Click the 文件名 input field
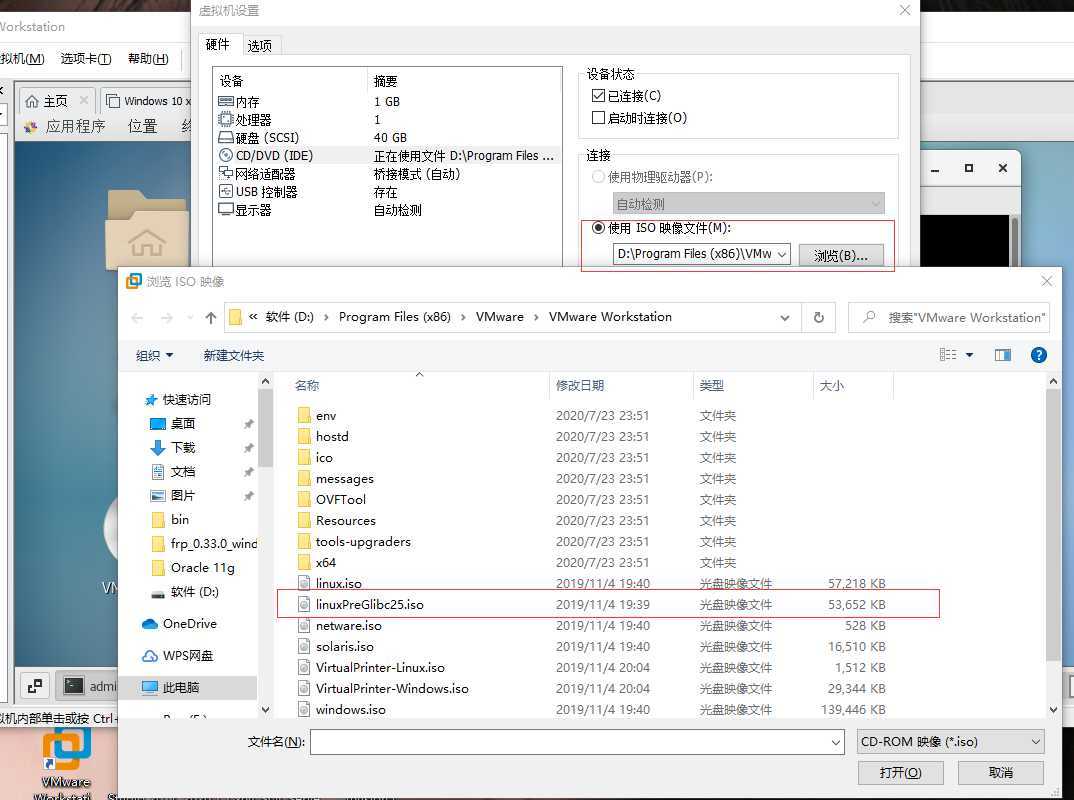This screenshot has width=1074, height=800. (569, 742)
